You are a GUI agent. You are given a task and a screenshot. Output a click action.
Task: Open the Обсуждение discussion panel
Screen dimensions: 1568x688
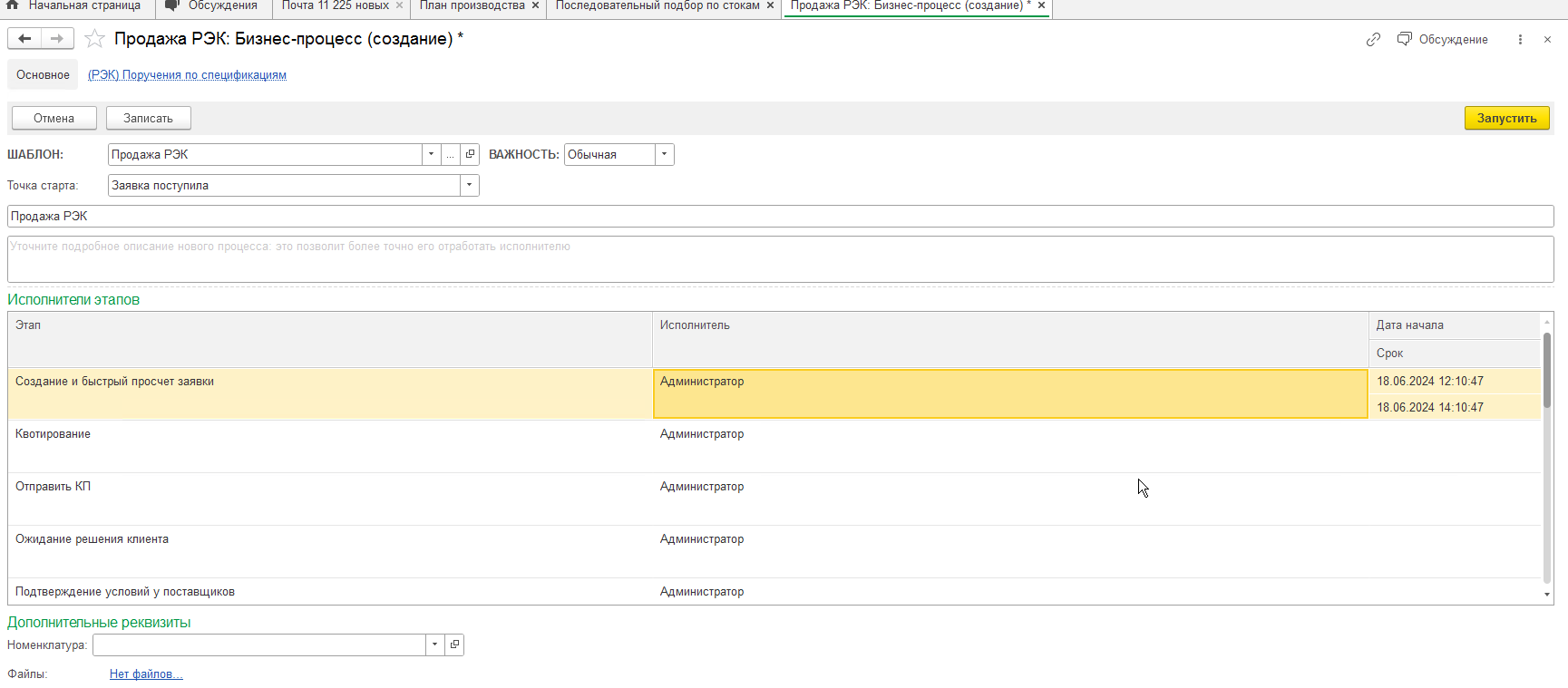(1443, 40)
